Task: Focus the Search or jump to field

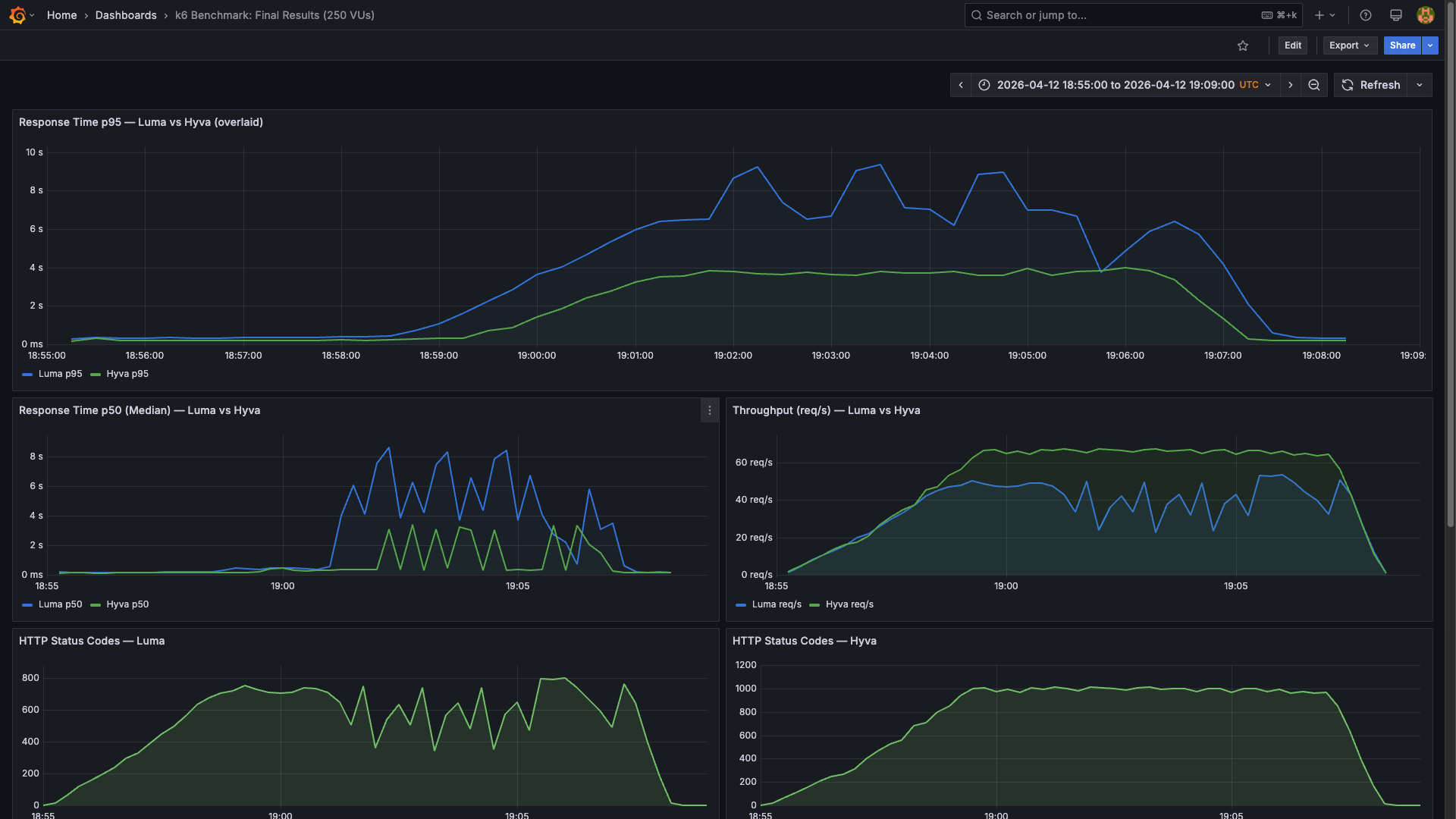Action: click(x=1134, y=15)
